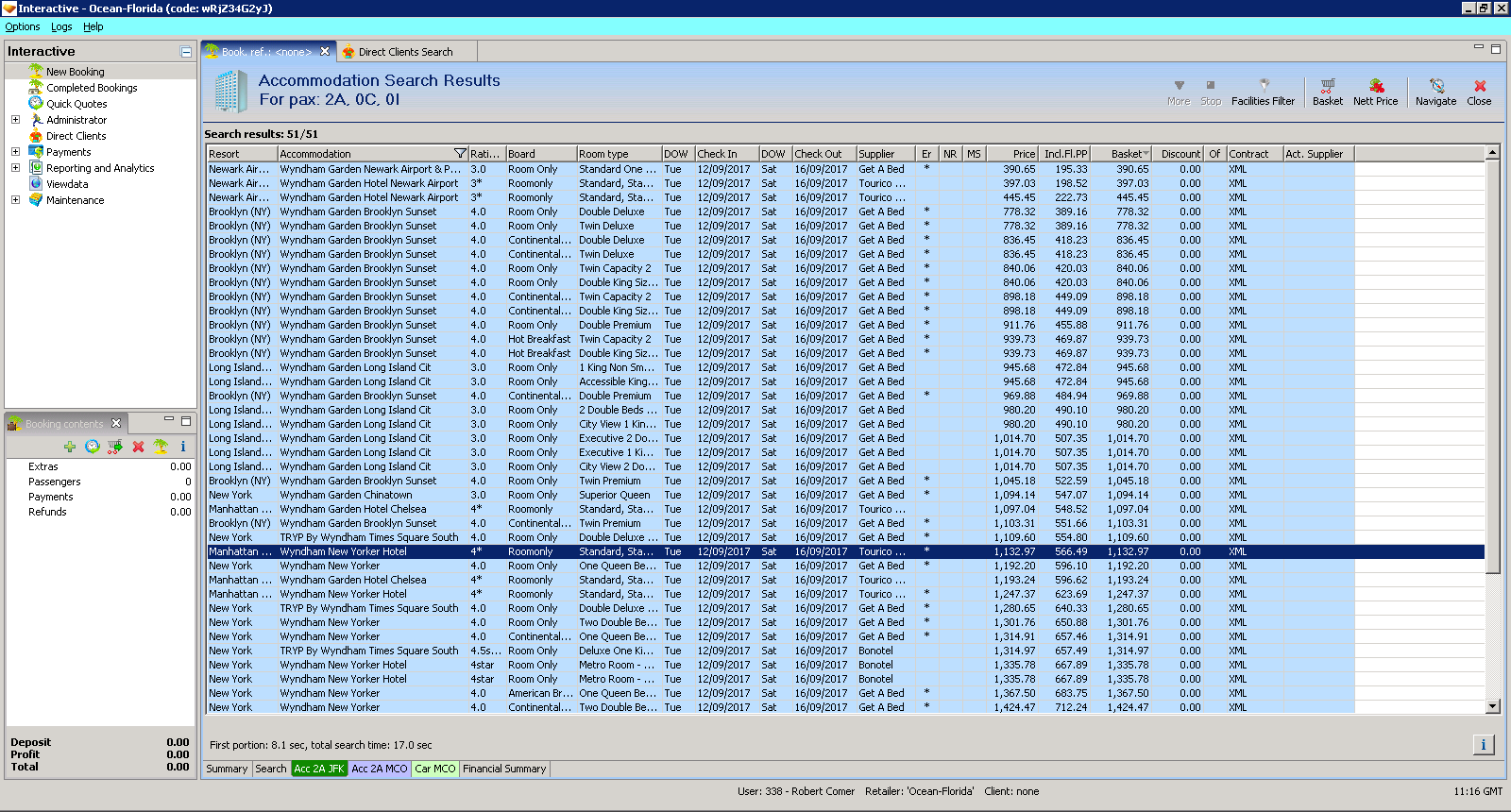Click the Nett Price toolbar button
This screenshot has width=1511, height=812.
point(1375,92)
